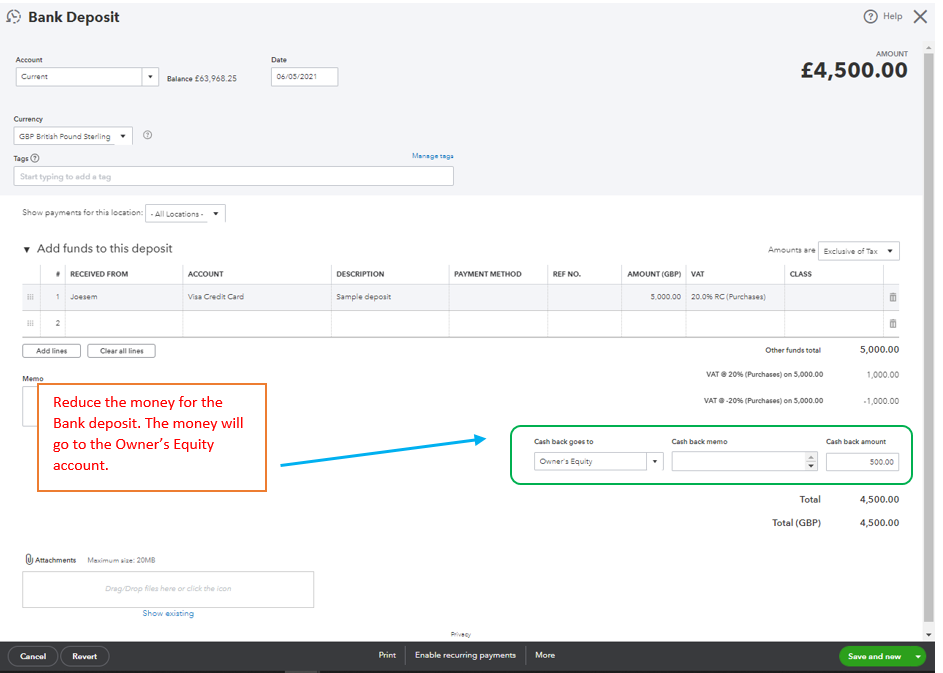Open the More menu in bottom bar
This screenshot has width=943, height=673.
tap(545, 655)
